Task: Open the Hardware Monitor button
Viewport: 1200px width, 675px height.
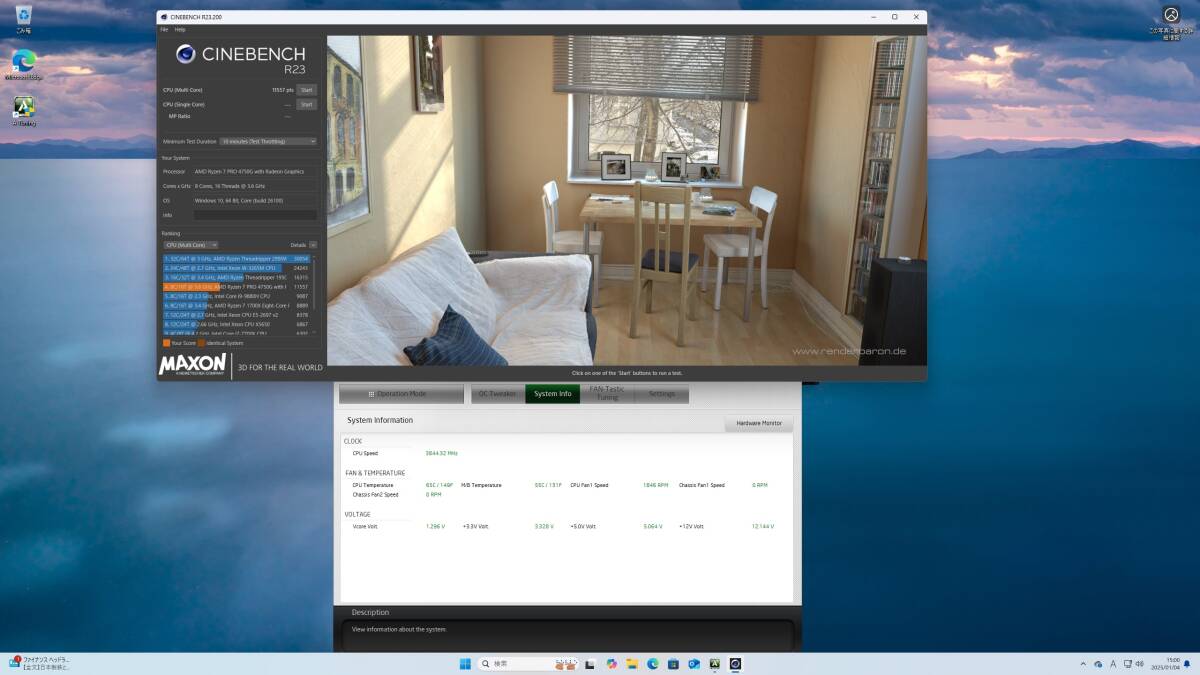Action: point(759,424)
